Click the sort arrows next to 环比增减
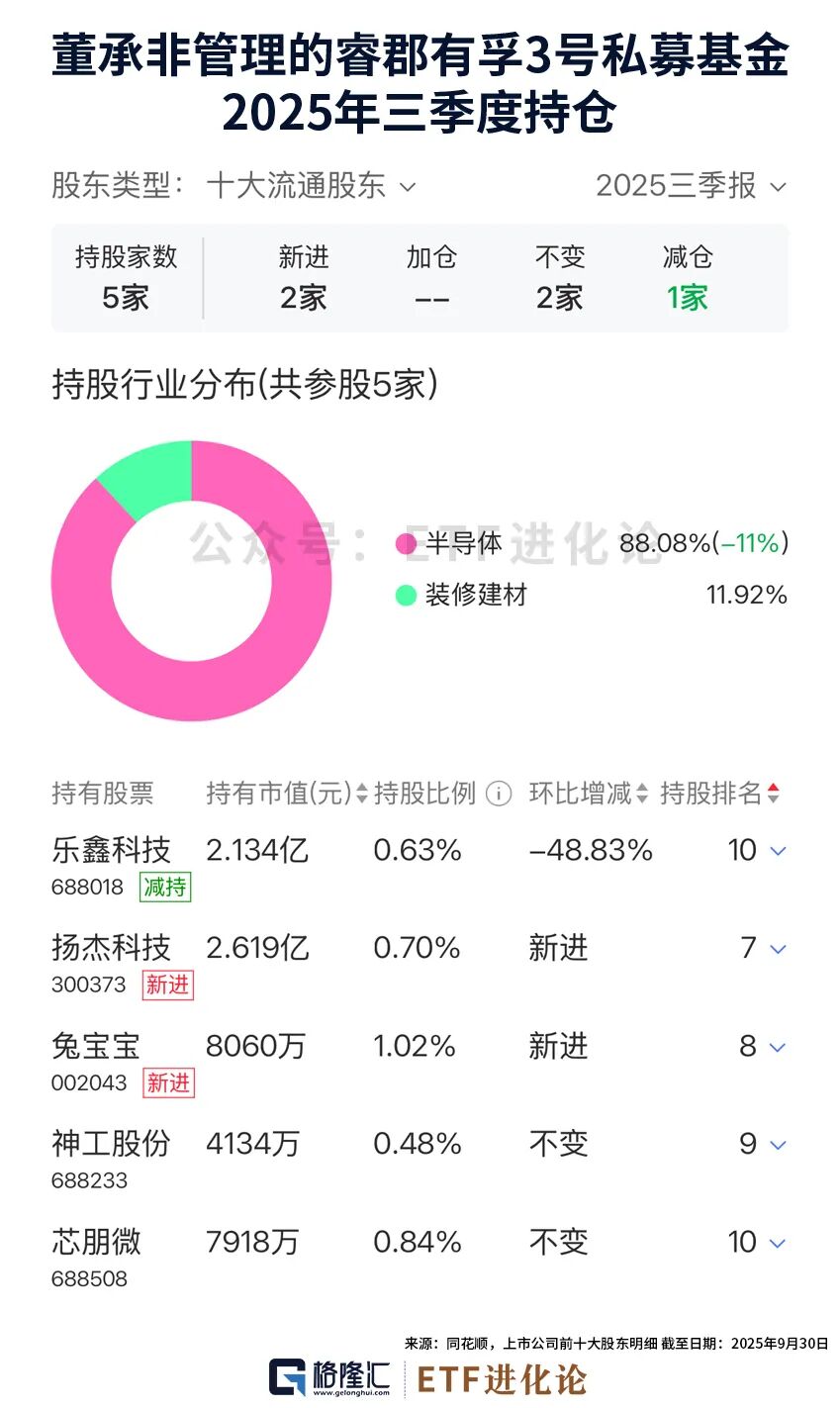Image resolution: width=840 pixels, height=1408 pixels. tap(642, 794)
